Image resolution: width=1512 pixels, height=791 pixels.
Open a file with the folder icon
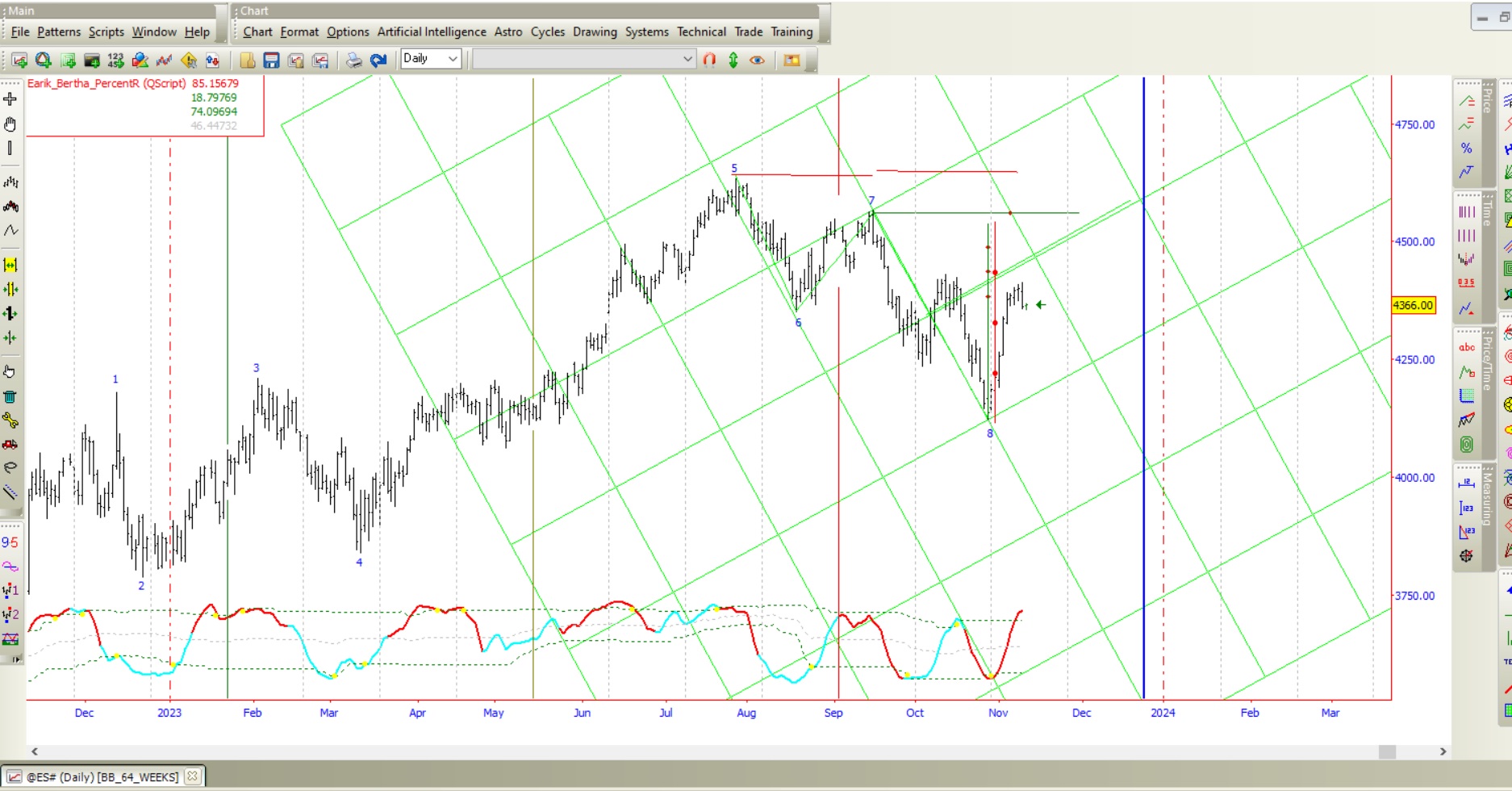click(248, 61)
